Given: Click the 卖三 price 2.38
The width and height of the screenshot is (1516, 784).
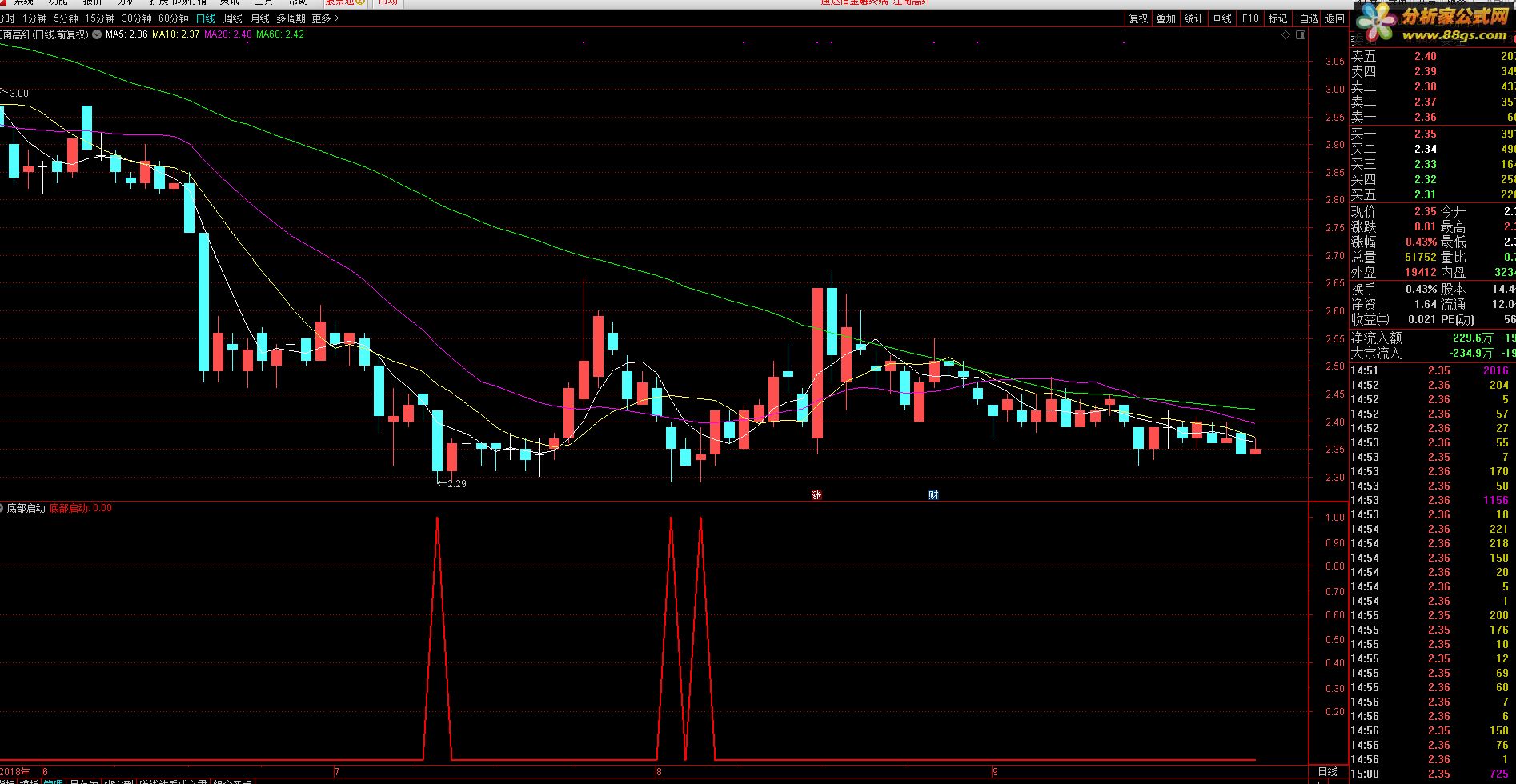Looking at the screenshot, I should (1425, 86).
